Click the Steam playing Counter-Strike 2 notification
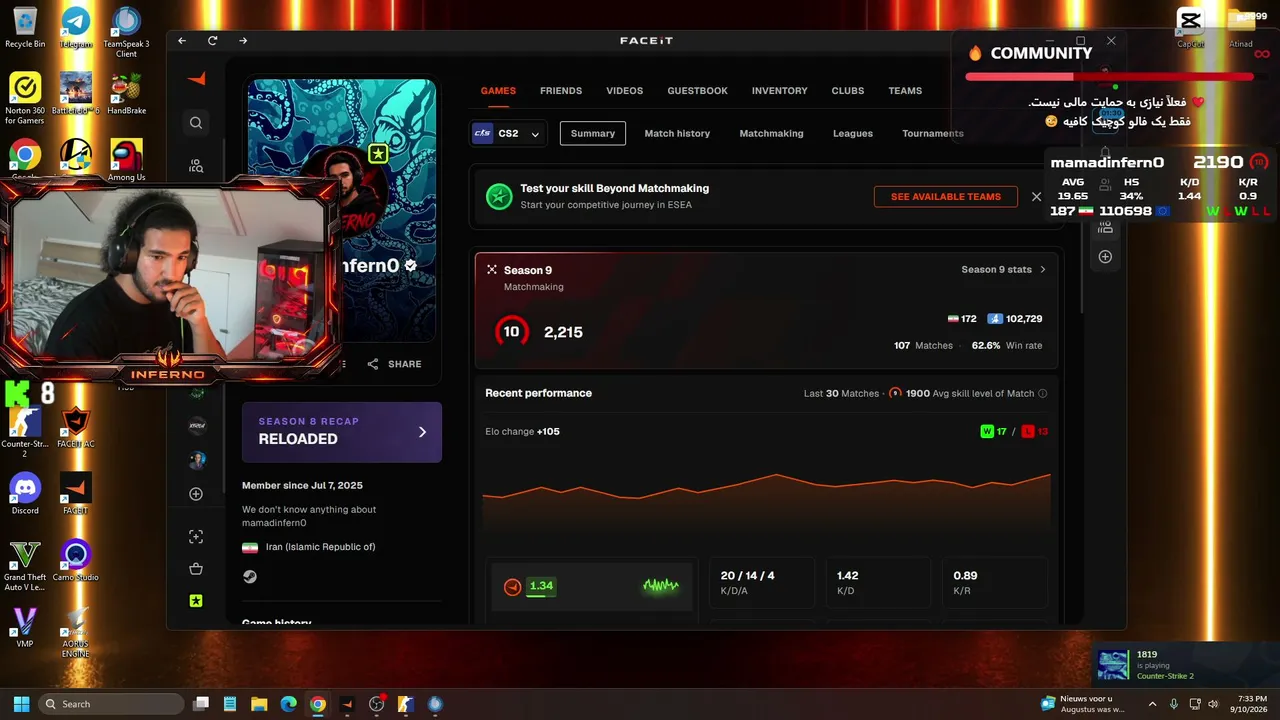1280x720 pixels. point(1183,665)
